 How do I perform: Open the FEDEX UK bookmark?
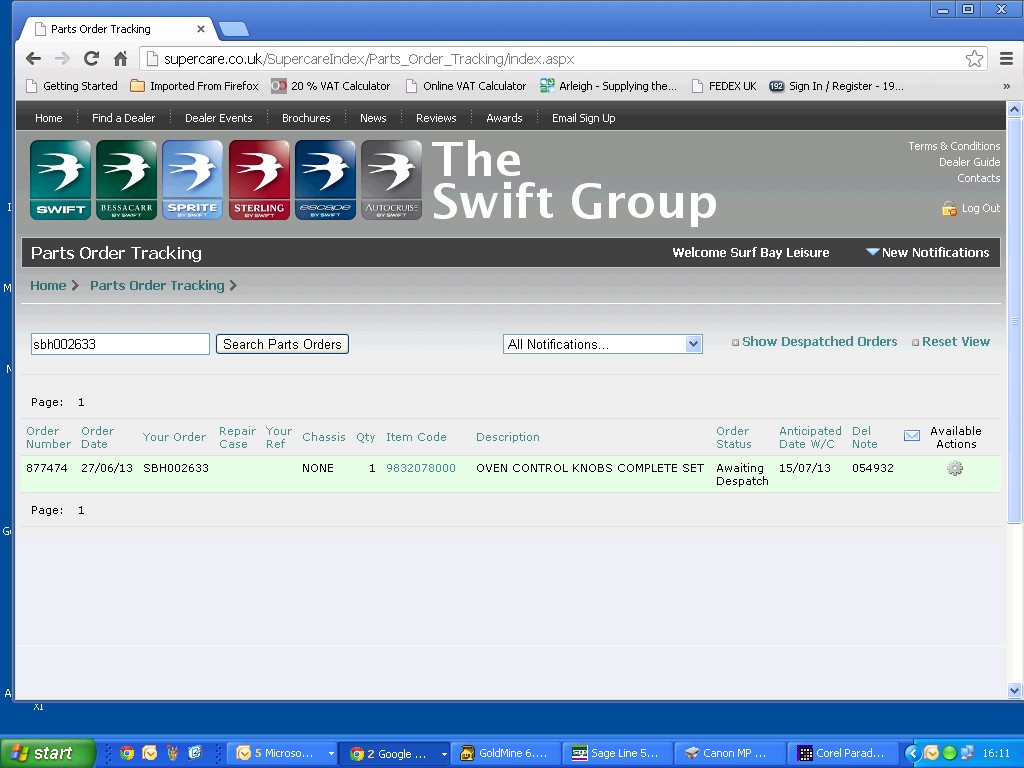[724, 86]
